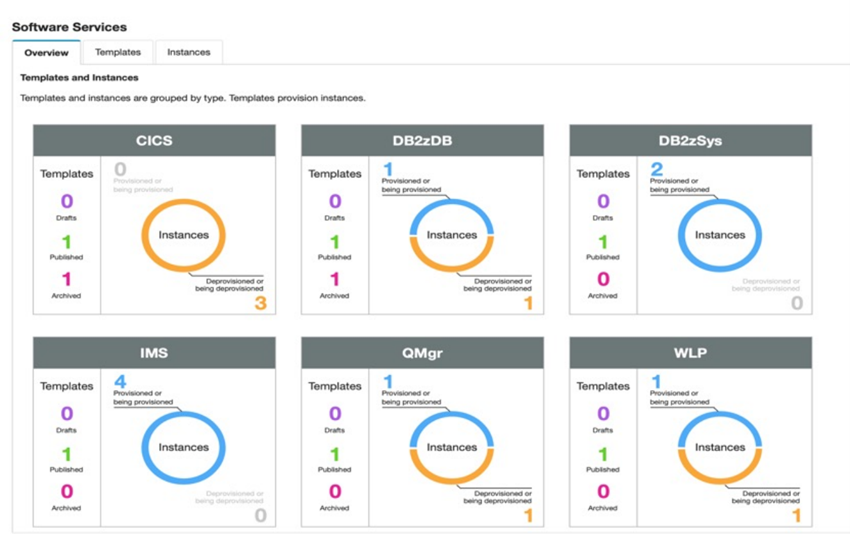The width and height of the screenshot is (850, 534).
Task: Click WLP Archived count 0
Action: pyautogui.click(x=603, y=491)
